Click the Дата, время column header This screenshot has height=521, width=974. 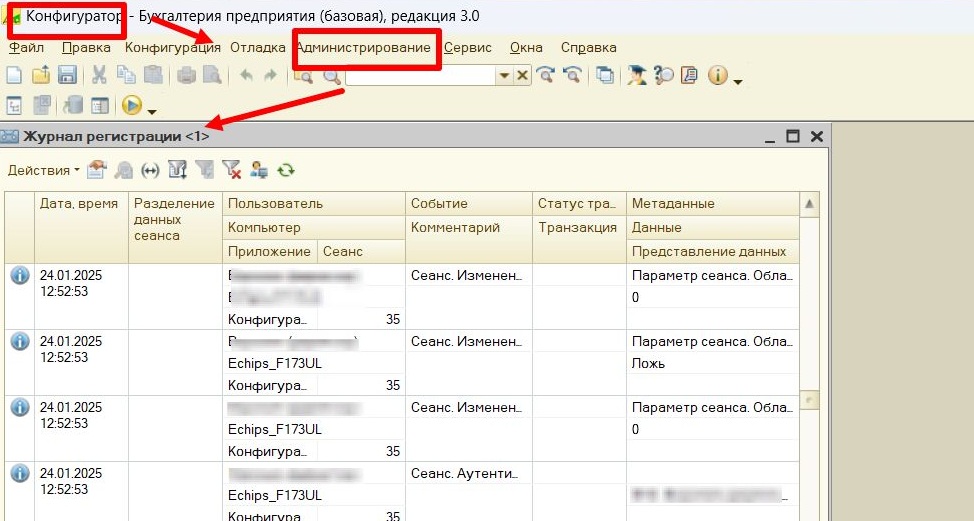coord(81,227)
